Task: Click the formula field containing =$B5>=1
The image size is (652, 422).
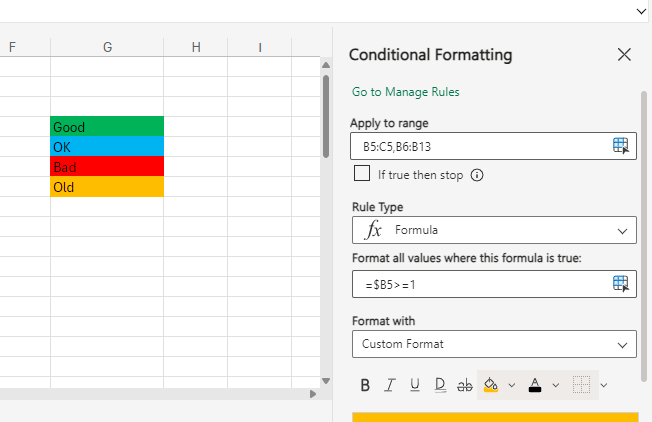Action: (x=494, y=284)
